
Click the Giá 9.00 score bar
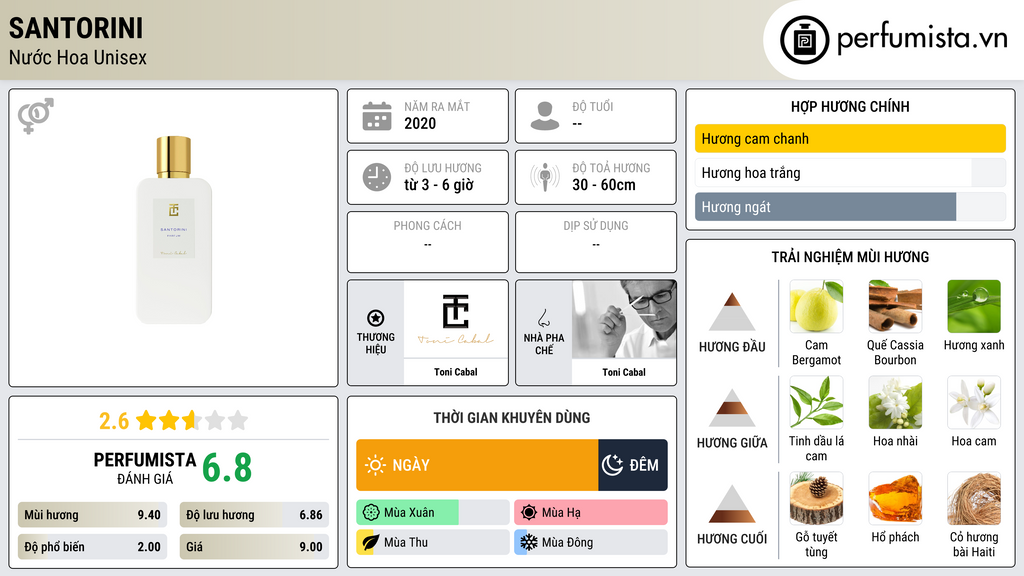(x=254, y=547)
